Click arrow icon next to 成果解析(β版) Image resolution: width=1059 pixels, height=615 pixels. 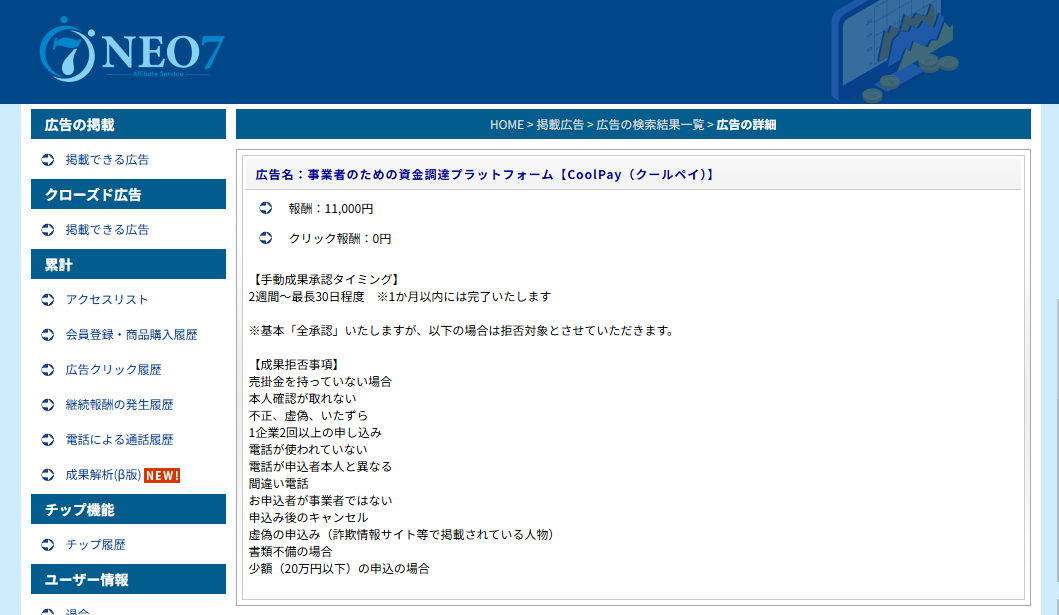pyautogui.click(x=48, y=475)
